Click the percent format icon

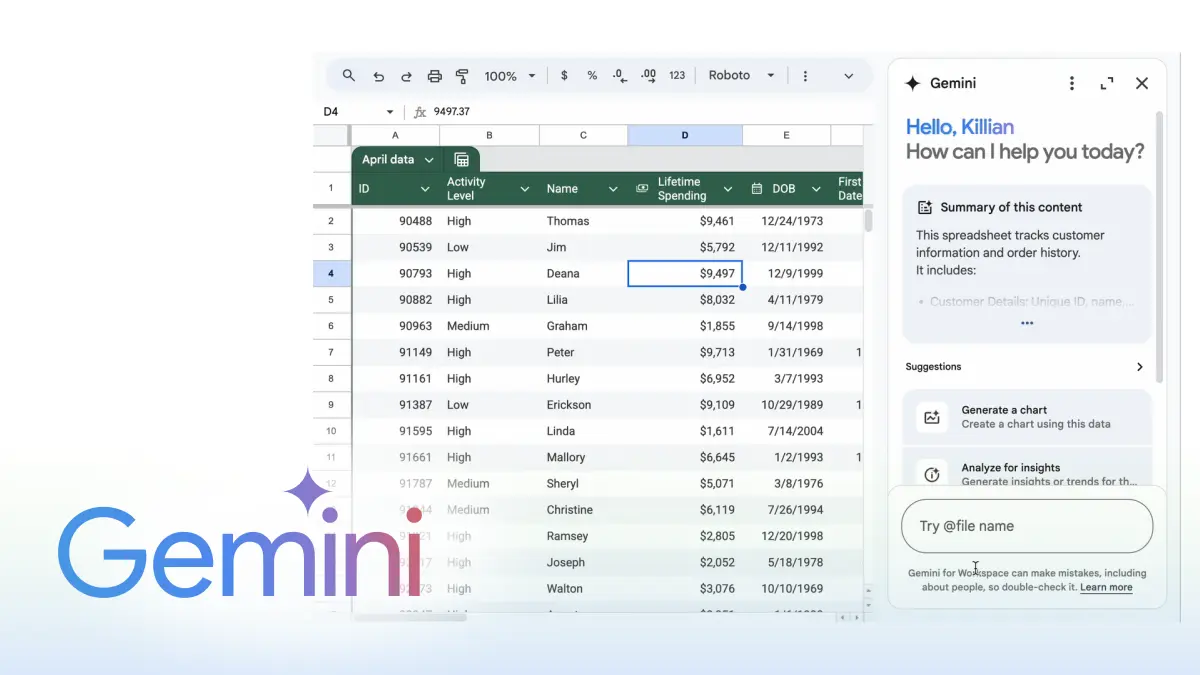[x=592, y=75]
